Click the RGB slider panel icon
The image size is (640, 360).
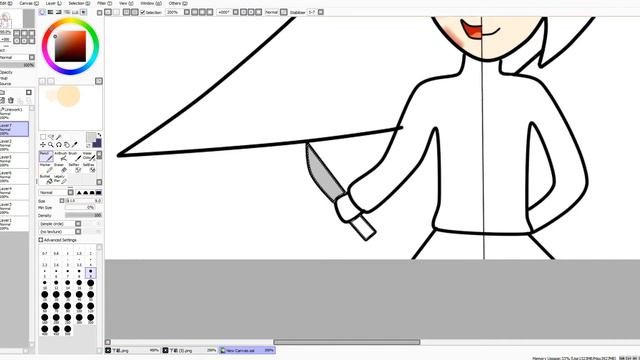click(x=50, y=13)
